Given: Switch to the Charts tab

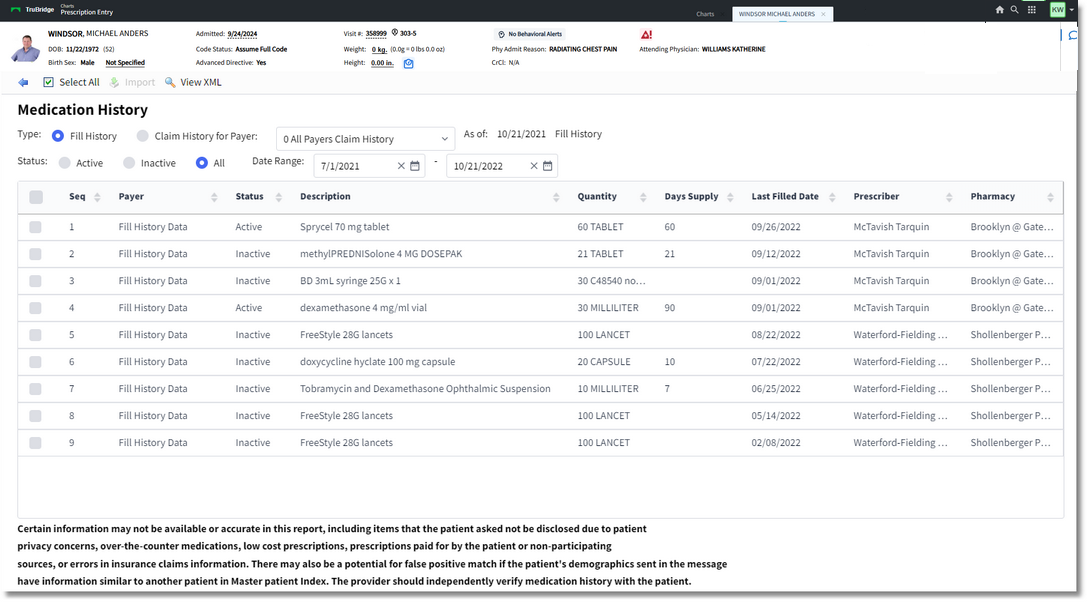Looking at the screenshot, I should pyautogui.click(x=705, y=14).
